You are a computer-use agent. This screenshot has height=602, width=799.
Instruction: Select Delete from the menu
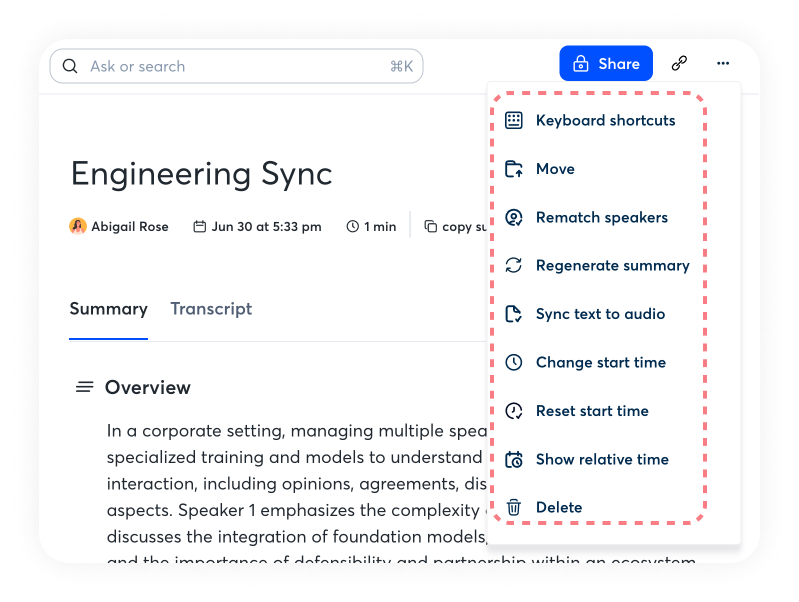tap(559, 507)
